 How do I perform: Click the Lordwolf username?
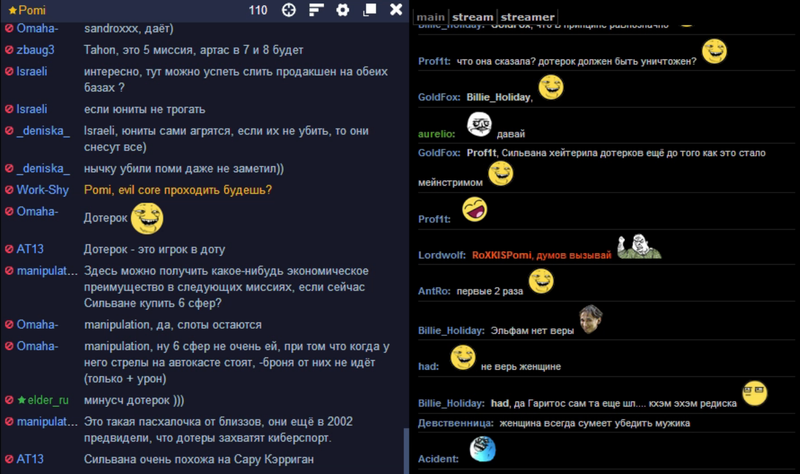(442, 255)
